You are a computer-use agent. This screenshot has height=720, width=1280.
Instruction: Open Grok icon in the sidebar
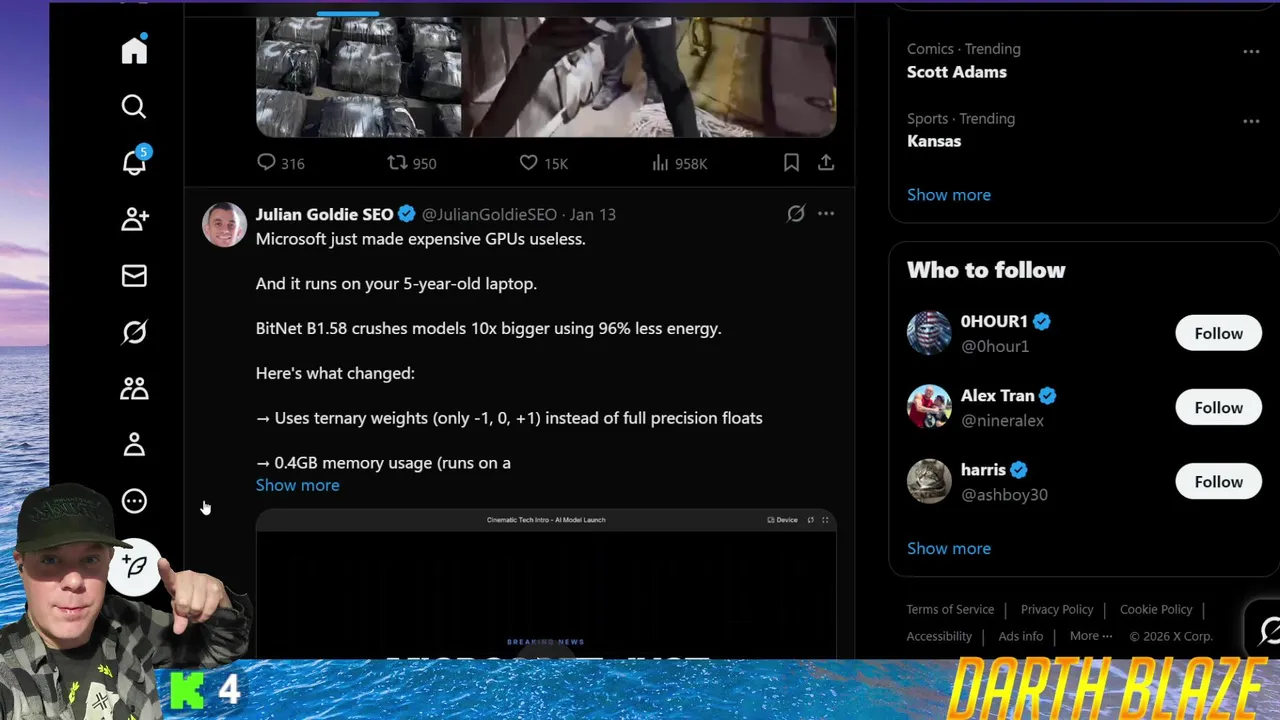tap(134, 332)
